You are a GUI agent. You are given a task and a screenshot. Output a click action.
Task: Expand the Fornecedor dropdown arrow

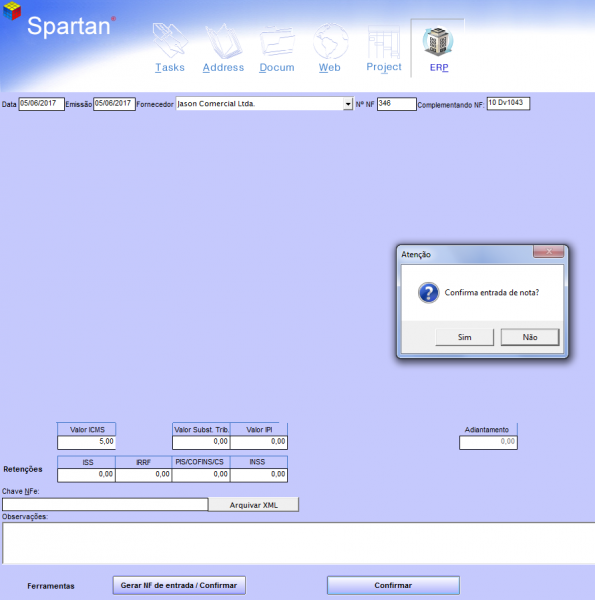[347, 104]
